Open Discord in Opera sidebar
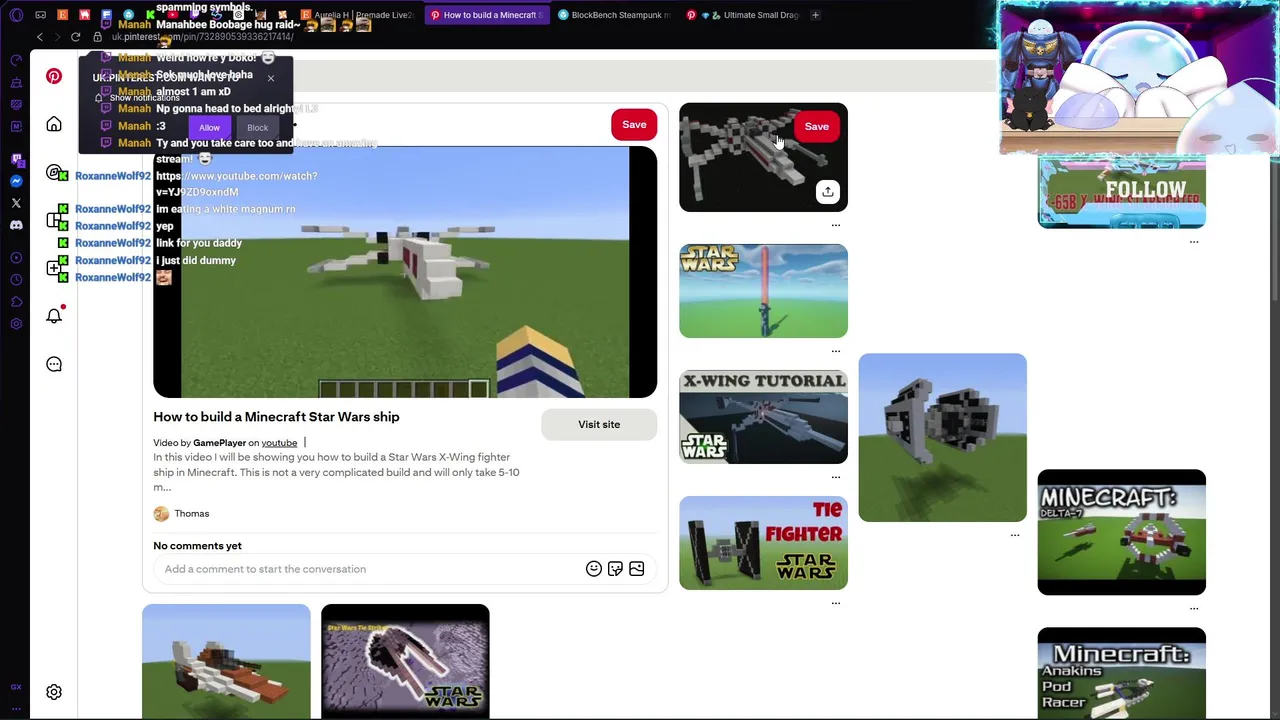 (16, 225)
